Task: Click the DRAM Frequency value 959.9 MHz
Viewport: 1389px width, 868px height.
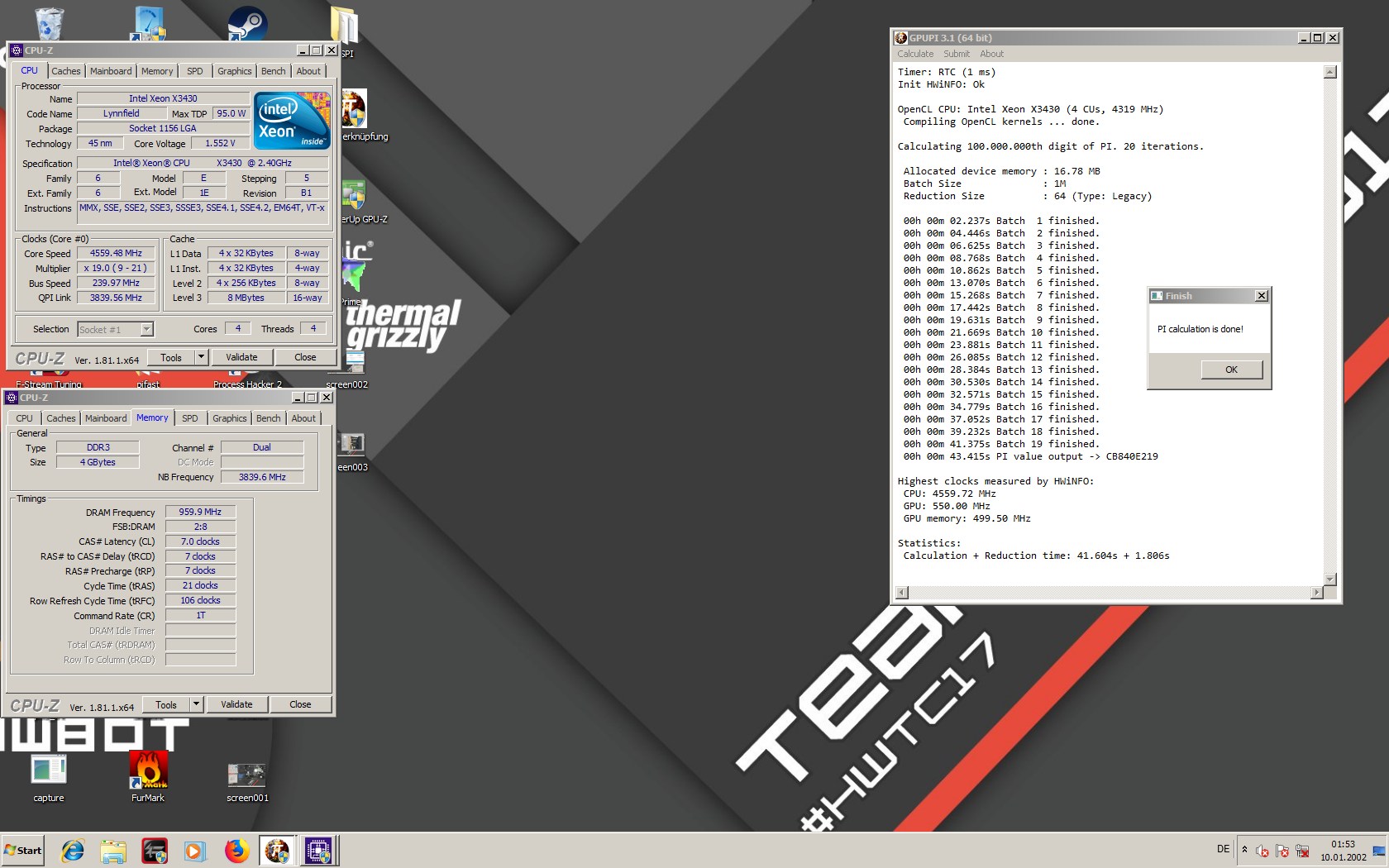Action: coord(200,513)
